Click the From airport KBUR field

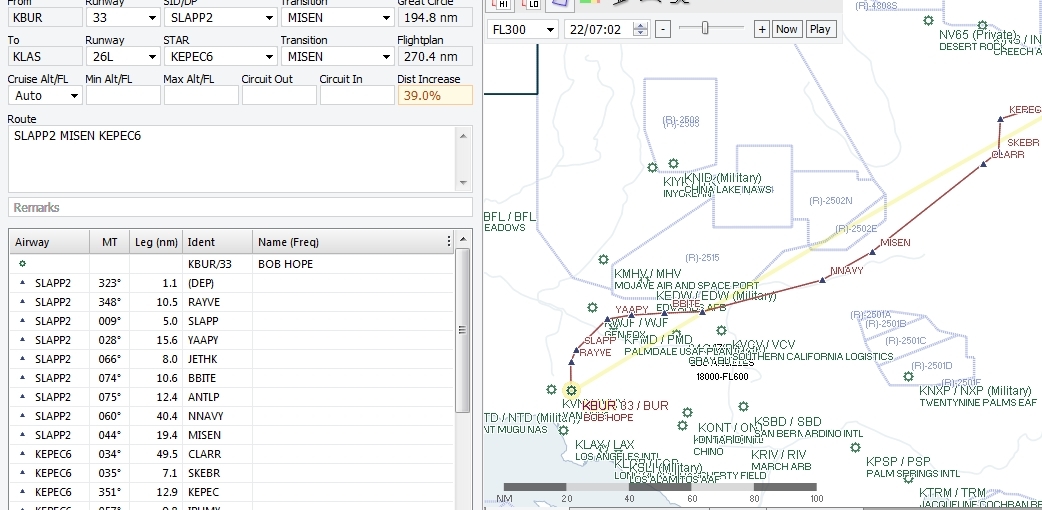point(45,18)
